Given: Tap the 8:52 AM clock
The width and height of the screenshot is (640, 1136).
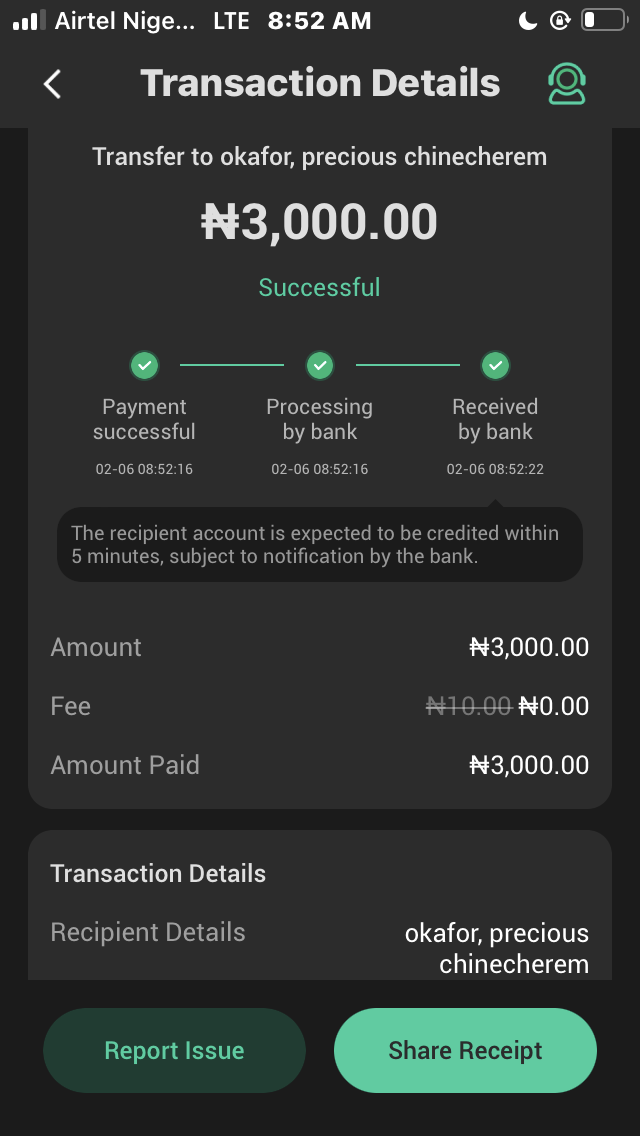Looking at the screenshot, I should tap(319, 20).
